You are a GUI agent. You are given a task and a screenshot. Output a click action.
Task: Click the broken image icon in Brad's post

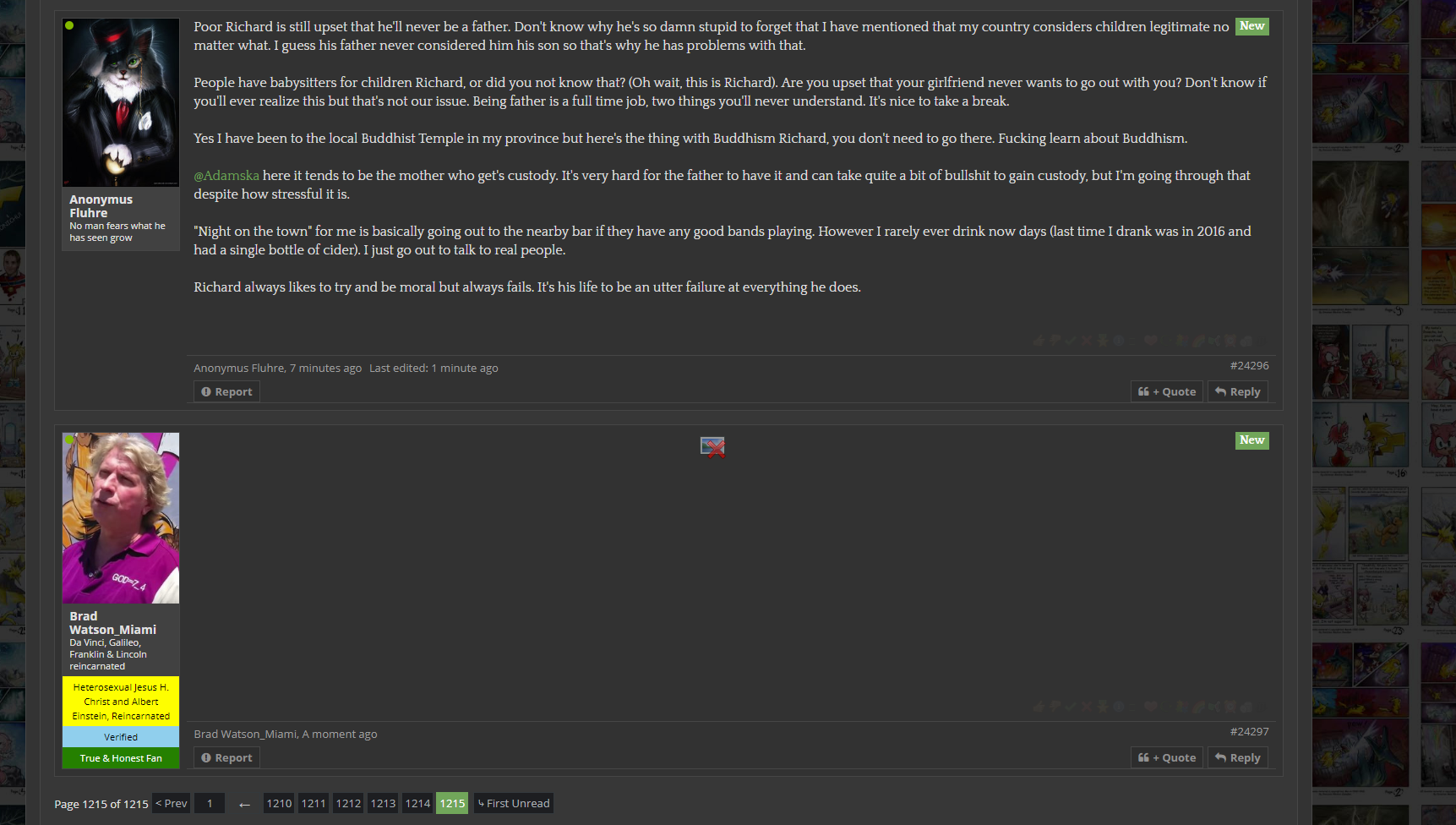click(712, 446)
